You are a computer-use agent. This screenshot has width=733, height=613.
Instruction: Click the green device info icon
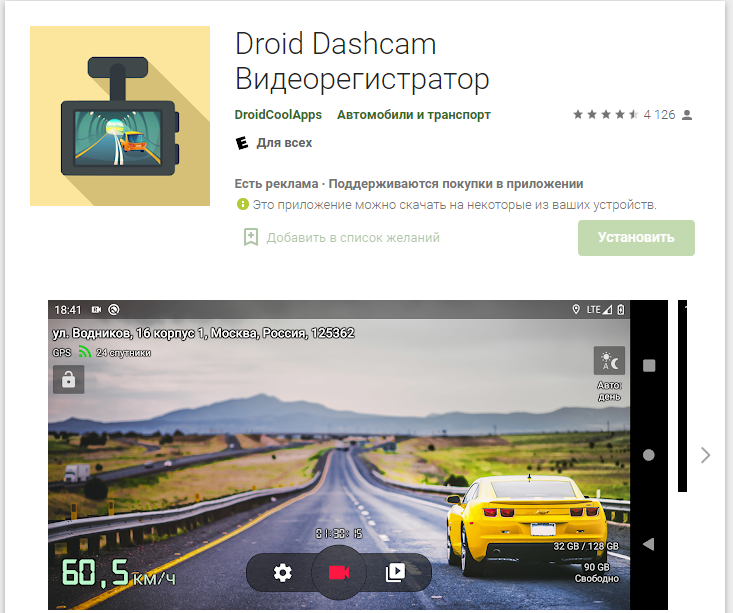(x=242, y=204)
